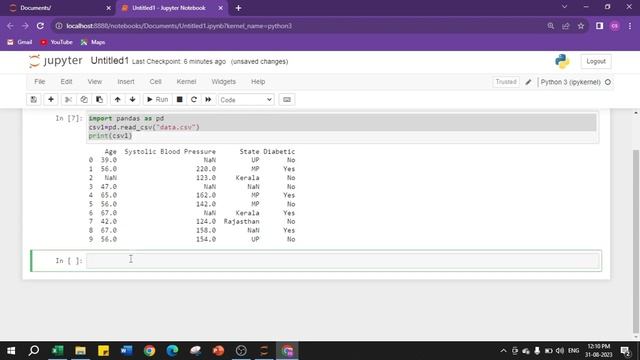Click the Jupyter logo
Viewport: 640px width, 360px height.
click(56, 61)
